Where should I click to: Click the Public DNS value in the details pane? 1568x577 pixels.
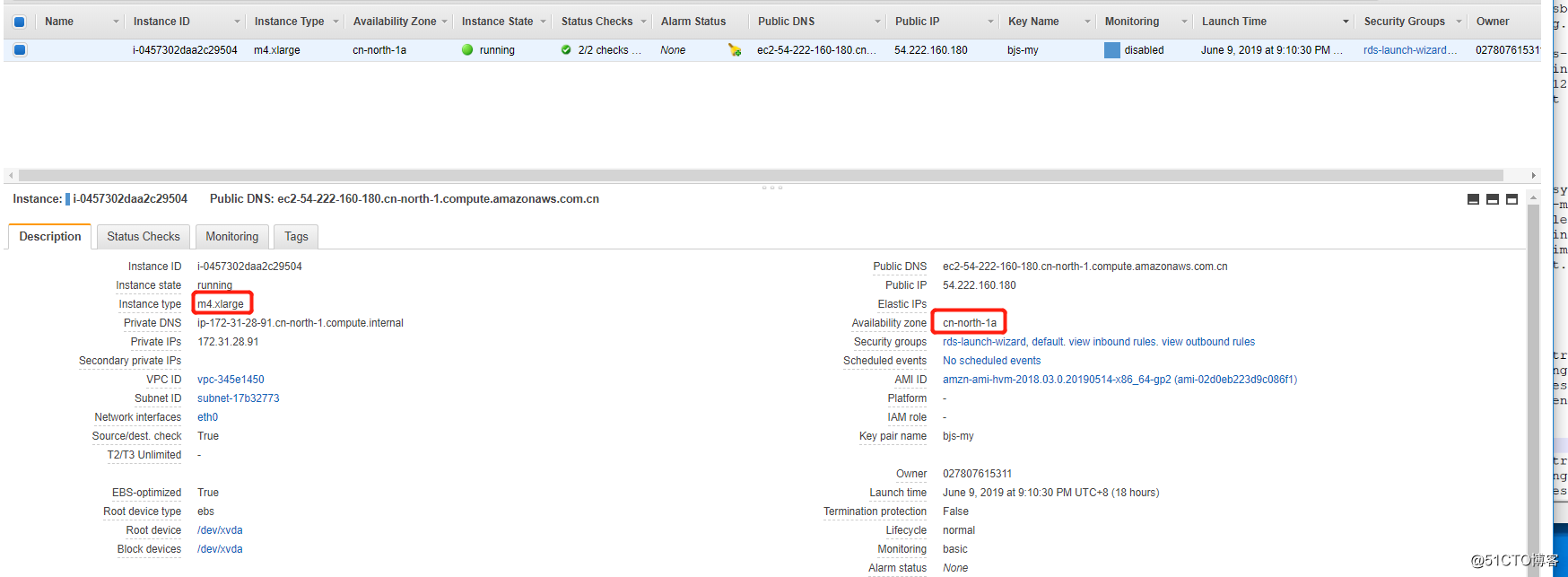coord(1085,267)
